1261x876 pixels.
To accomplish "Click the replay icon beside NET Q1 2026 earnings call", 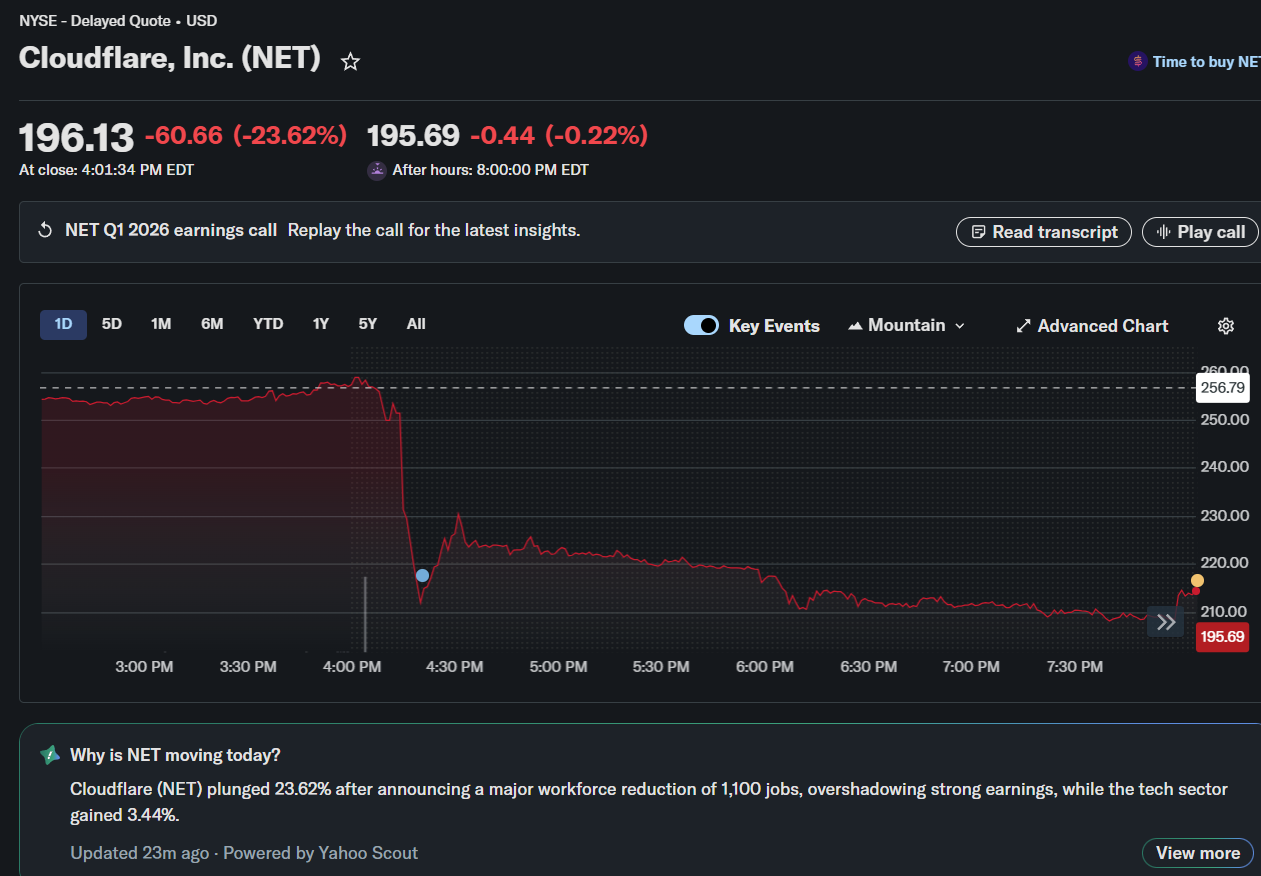I will coord(45,230).
